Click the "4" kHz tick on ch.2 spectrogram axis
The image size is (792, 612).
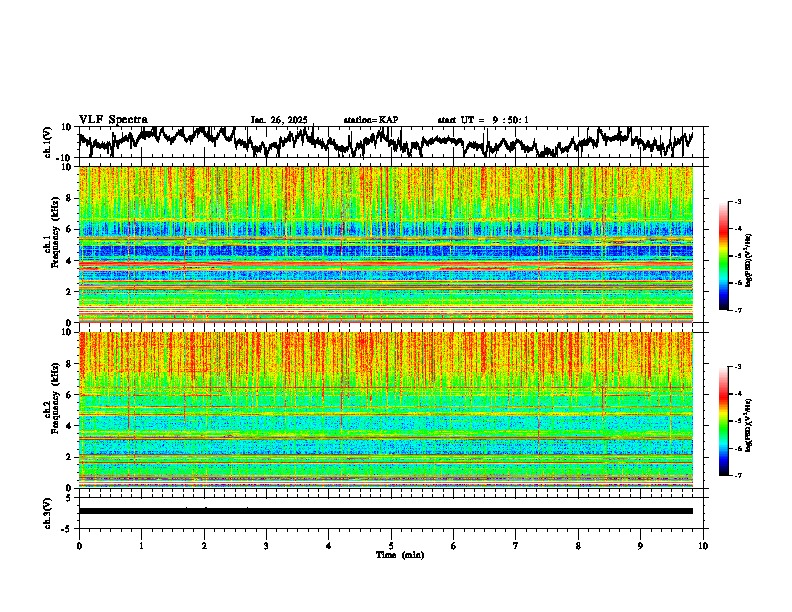[70, 426]
